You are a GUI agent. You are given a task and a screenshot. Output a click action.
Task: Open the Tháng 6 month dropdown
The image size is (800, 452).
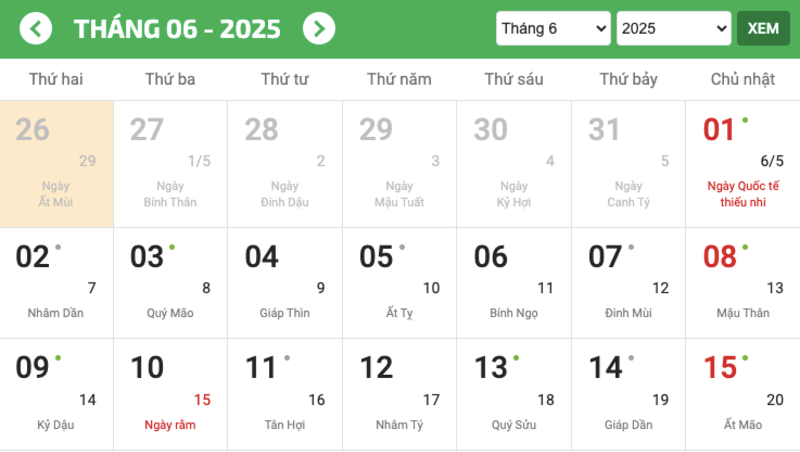pos(553,28)
